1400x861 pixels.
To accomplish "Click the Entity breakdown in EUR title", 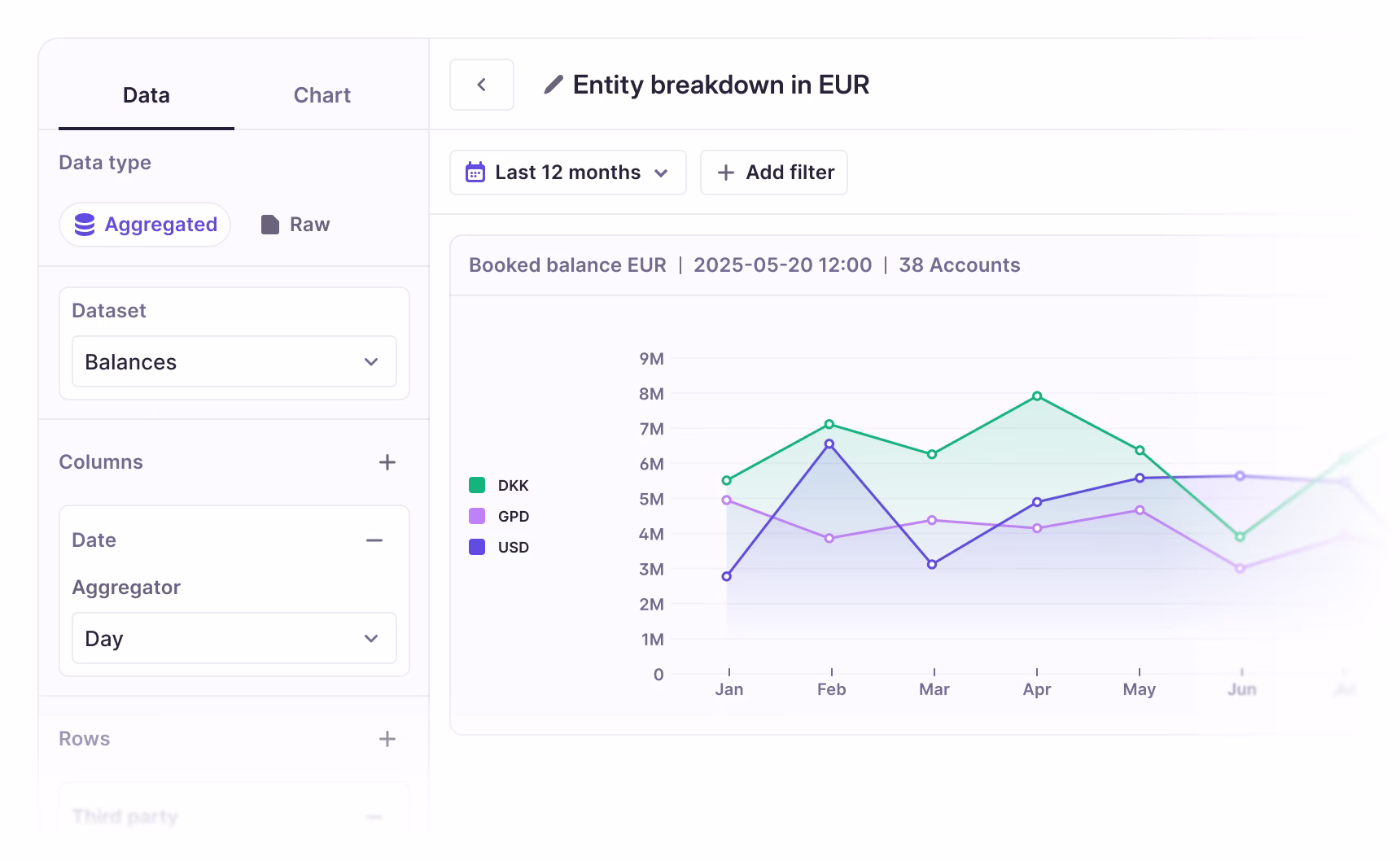I will point(721,85).
